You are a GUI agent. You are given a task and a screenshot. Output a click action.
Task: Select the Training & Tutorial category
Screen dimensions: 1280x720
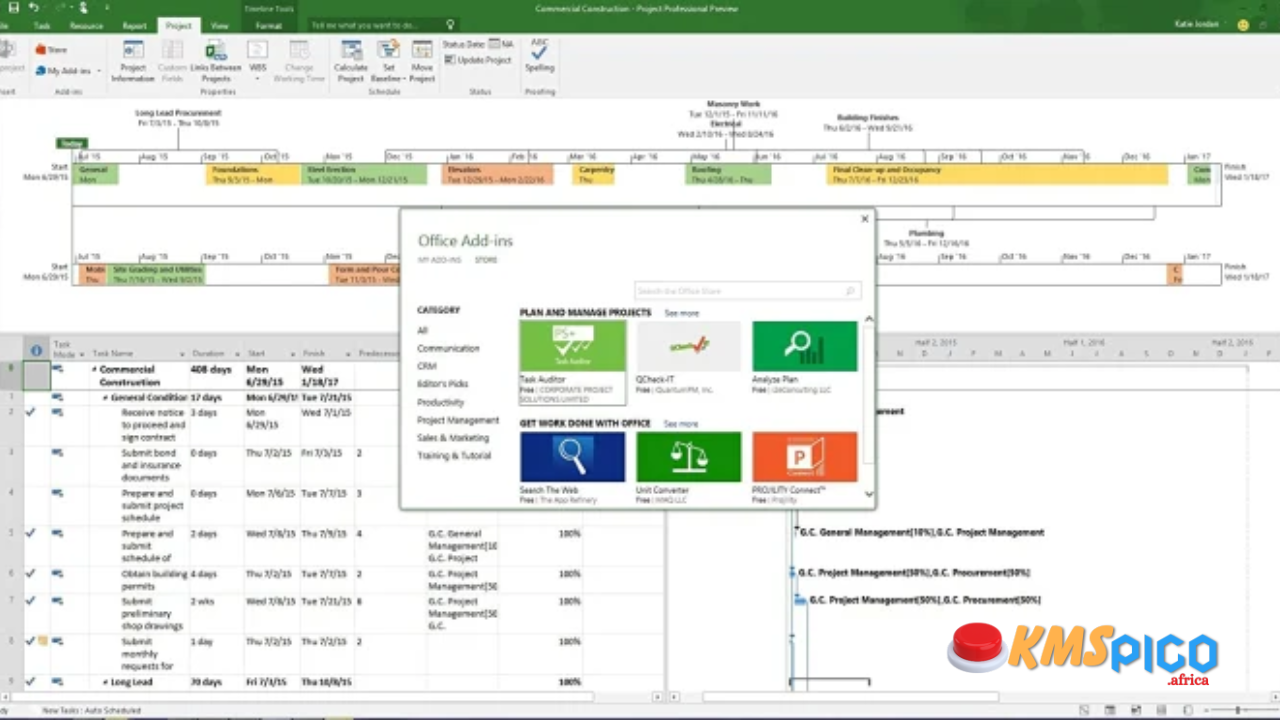[454, 456]
